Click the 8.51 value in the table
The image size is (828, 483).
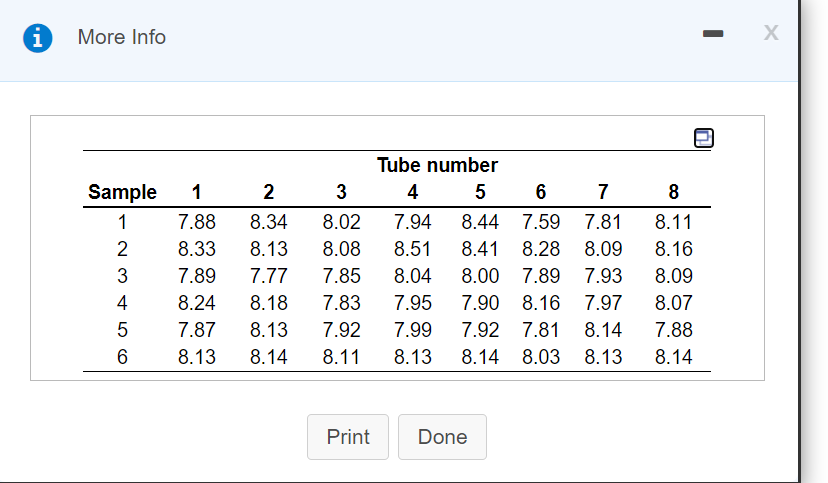(413, 249)
